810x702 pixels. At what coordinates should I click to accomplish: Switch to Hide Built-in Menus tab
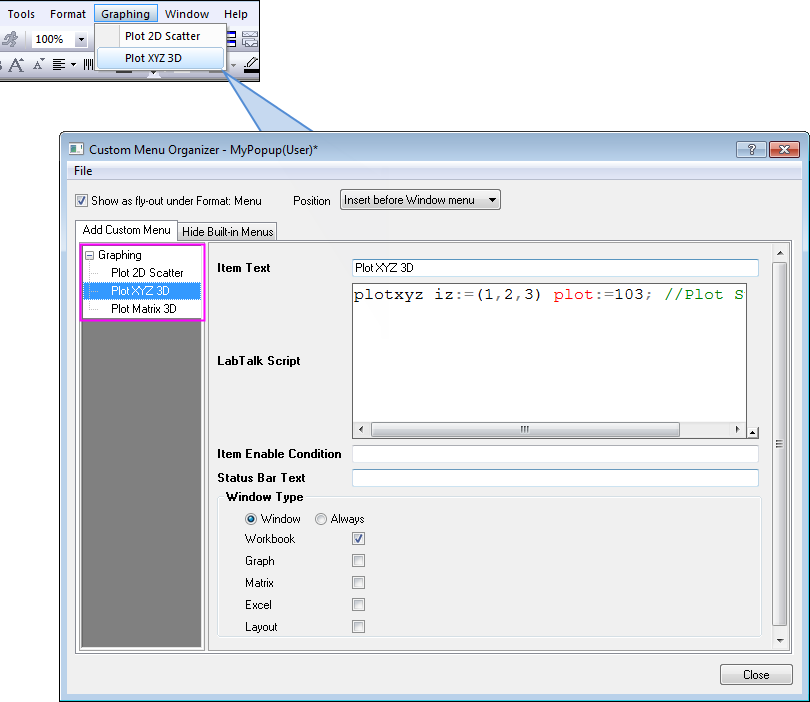click(228, 232)
